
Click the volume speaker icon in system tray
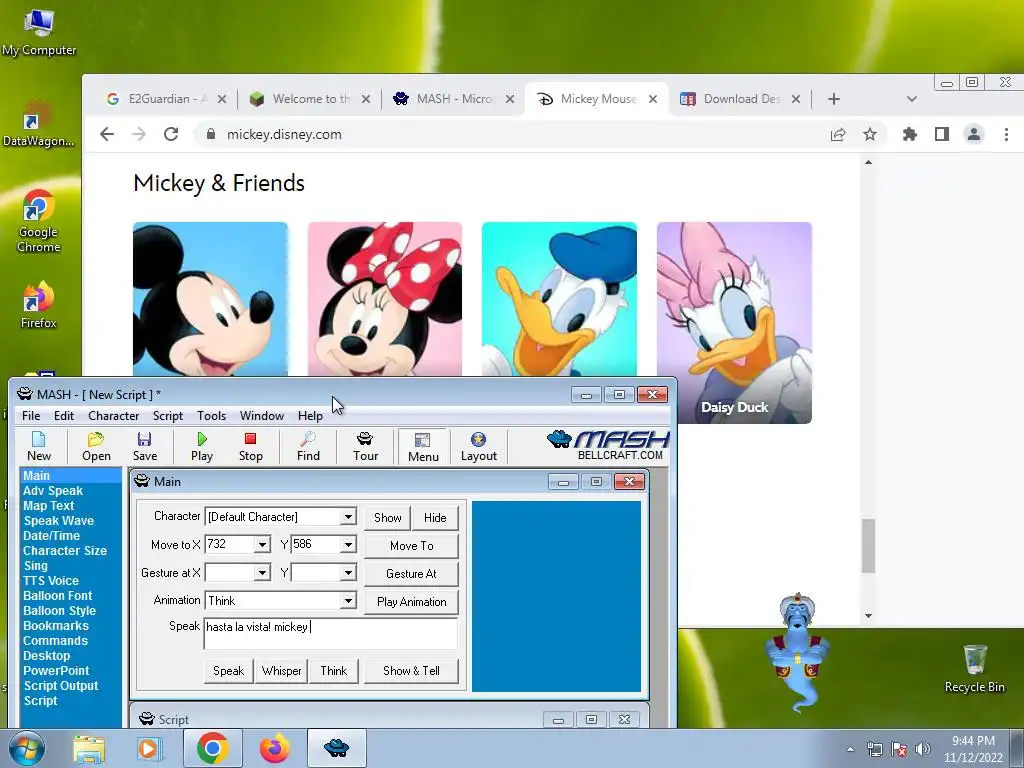[922, 749]
